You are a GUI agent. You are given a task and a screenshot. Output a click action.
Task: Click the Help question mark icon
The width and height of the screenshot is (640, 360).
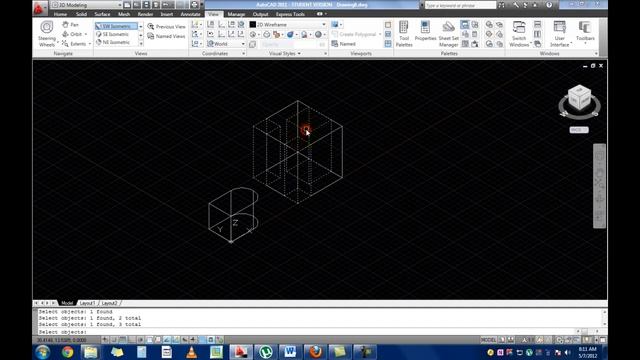[549, 5]
